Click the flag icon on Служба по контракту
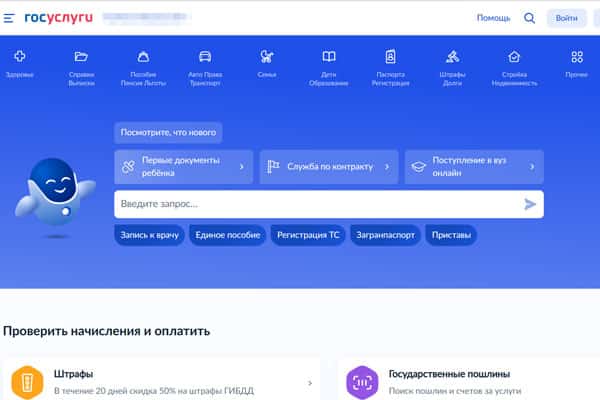600x400 pixels. coord(273,167)
